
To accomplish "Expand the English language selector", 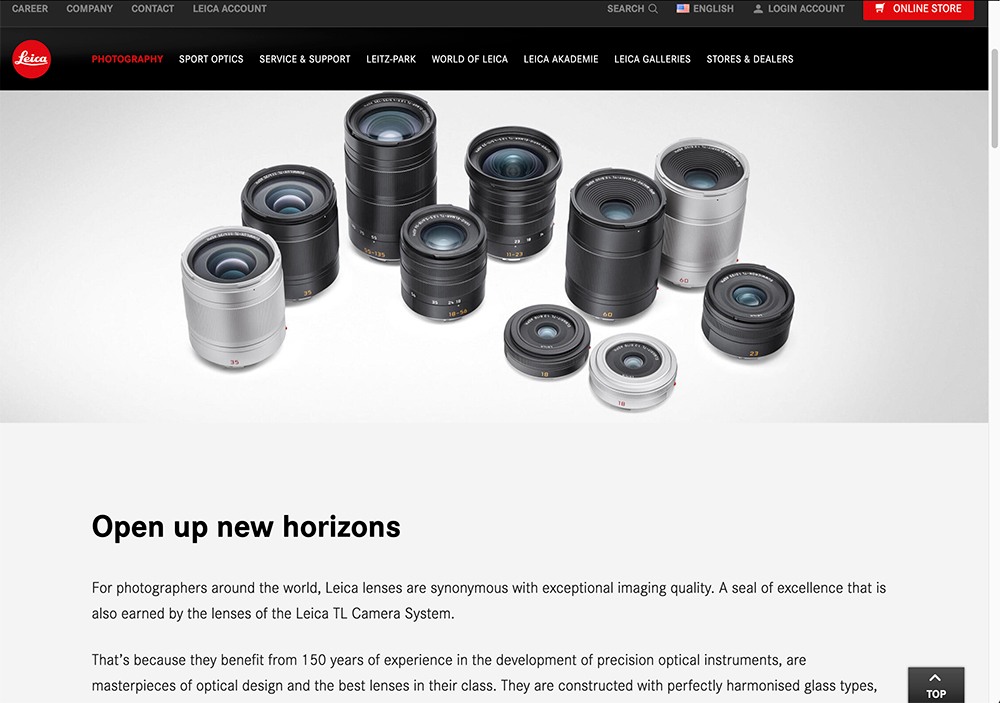I will [x=705, y=9].
